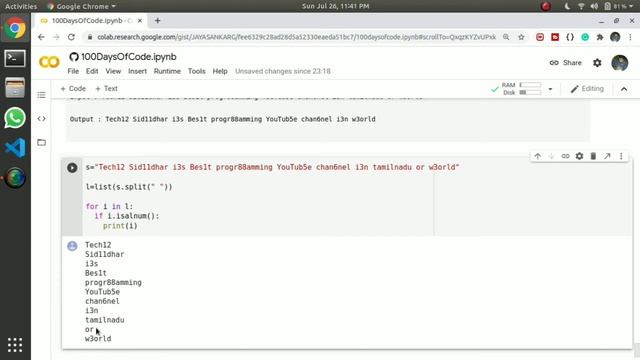This screenshot has height=360, width=640.
Task: Open Chrome extensions puzzle icon
Action: (600, 37)
